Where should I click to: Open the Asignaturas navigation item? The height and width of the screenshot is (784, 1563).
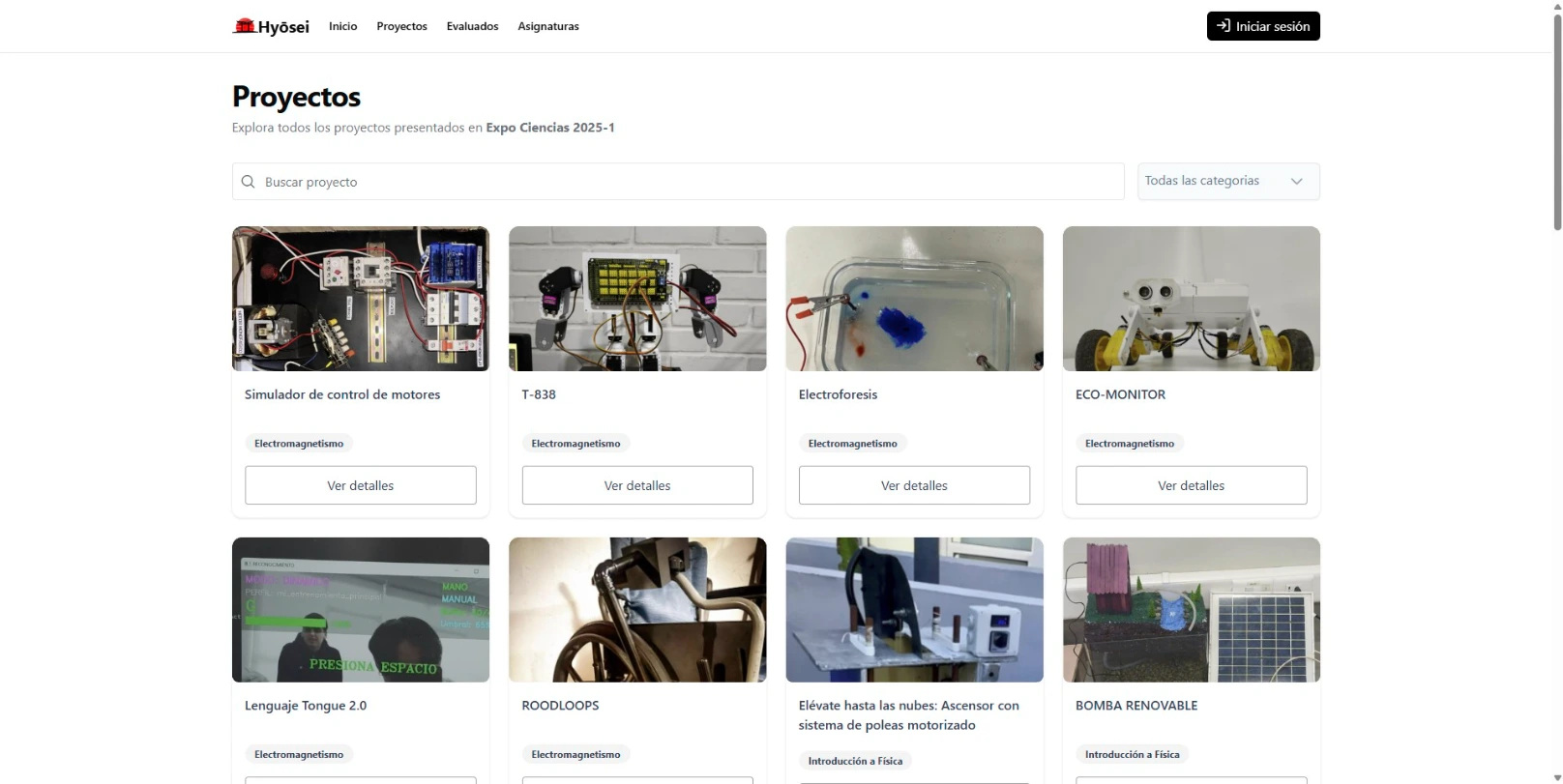point(548,26)
